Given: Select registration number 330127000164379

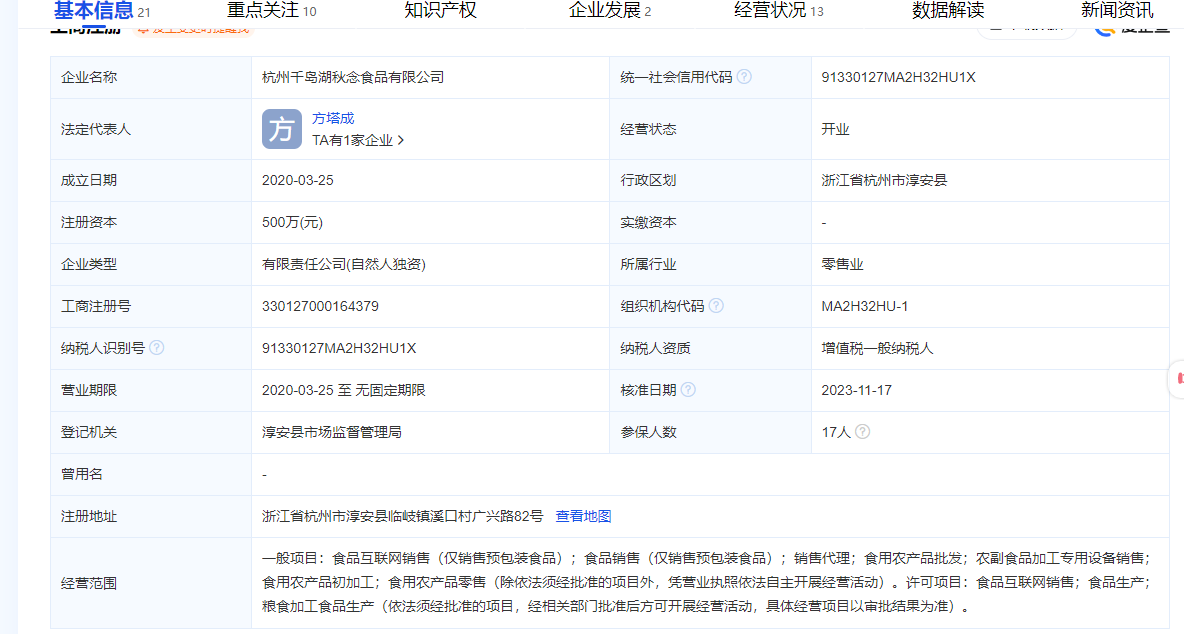Looking at the screenshot, I should [320, 306].
